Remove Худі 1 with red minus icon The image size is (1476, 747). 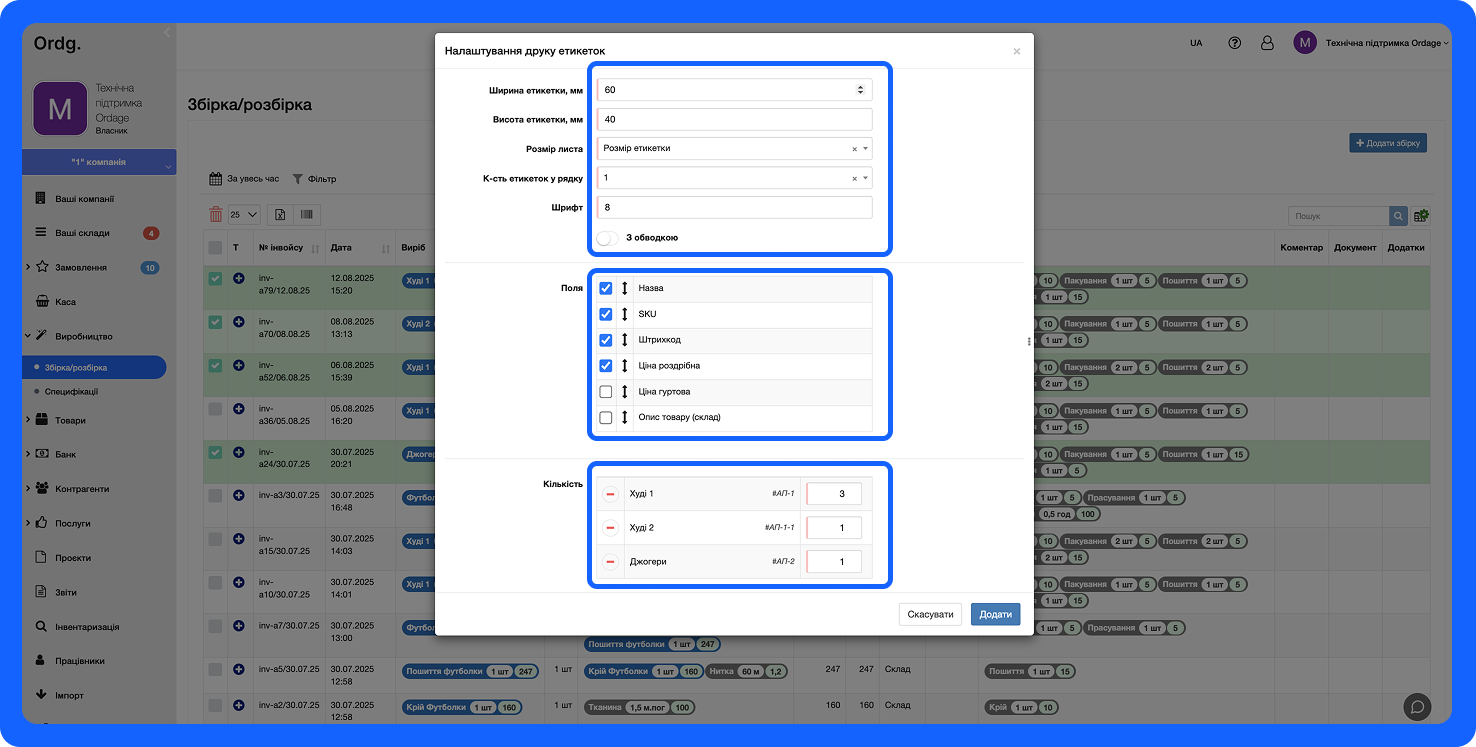pyautogui.click(x=610, y=494)
